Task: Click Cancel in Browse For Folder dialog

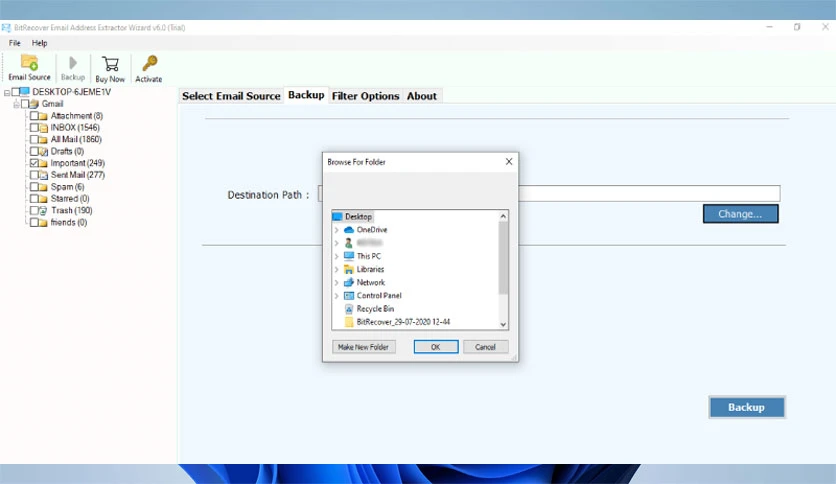Action: 485,347
